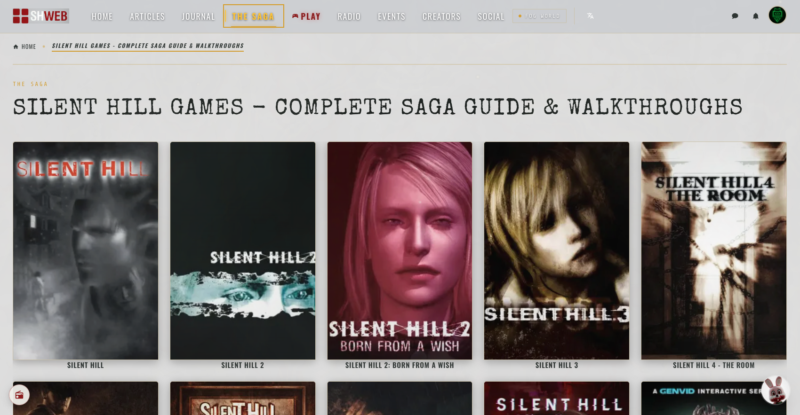This screenshot has width=800, height=415.
Task: Click the language translate icon
Action: click(590, 16)
